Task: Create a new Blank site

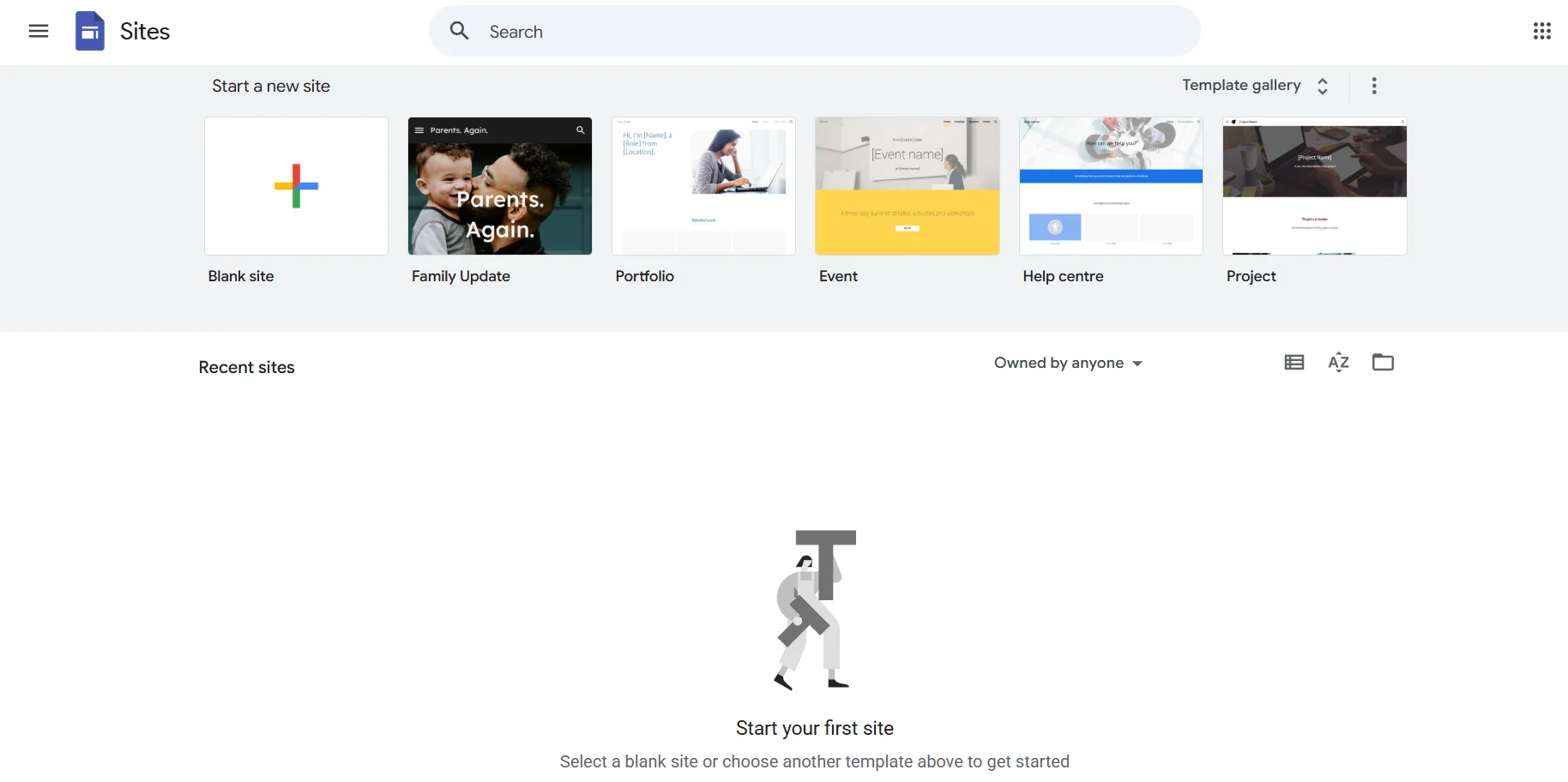Action: (x=296, y=186)
